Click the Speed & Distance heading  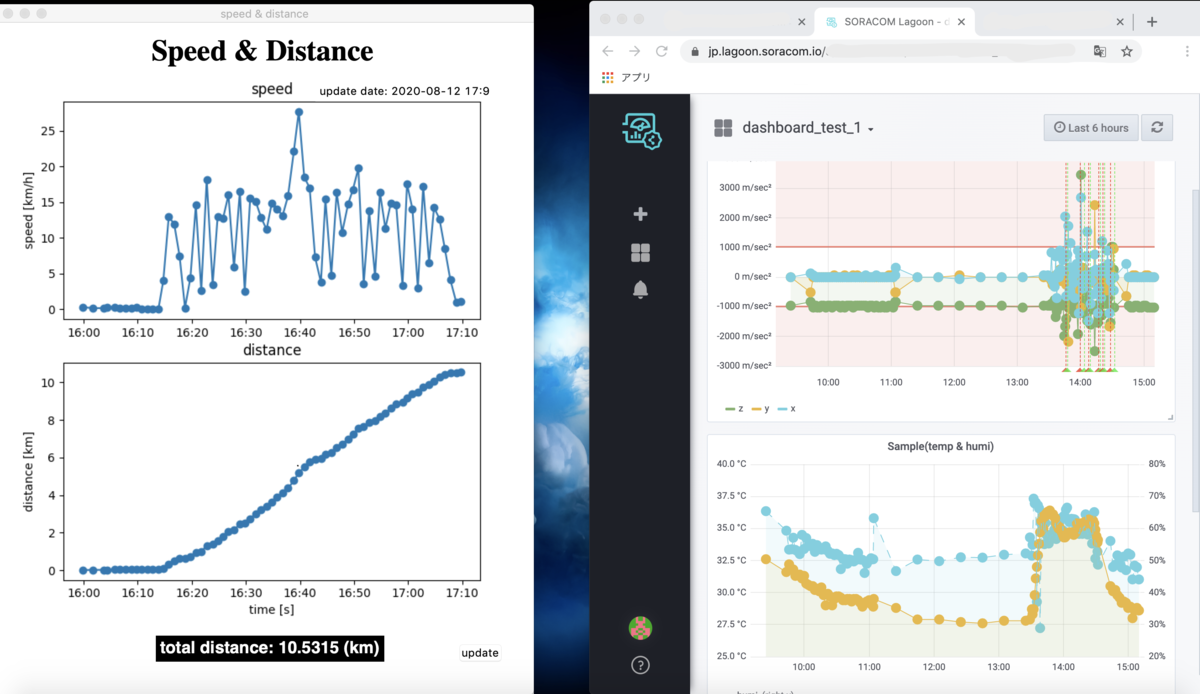point(262,51)
